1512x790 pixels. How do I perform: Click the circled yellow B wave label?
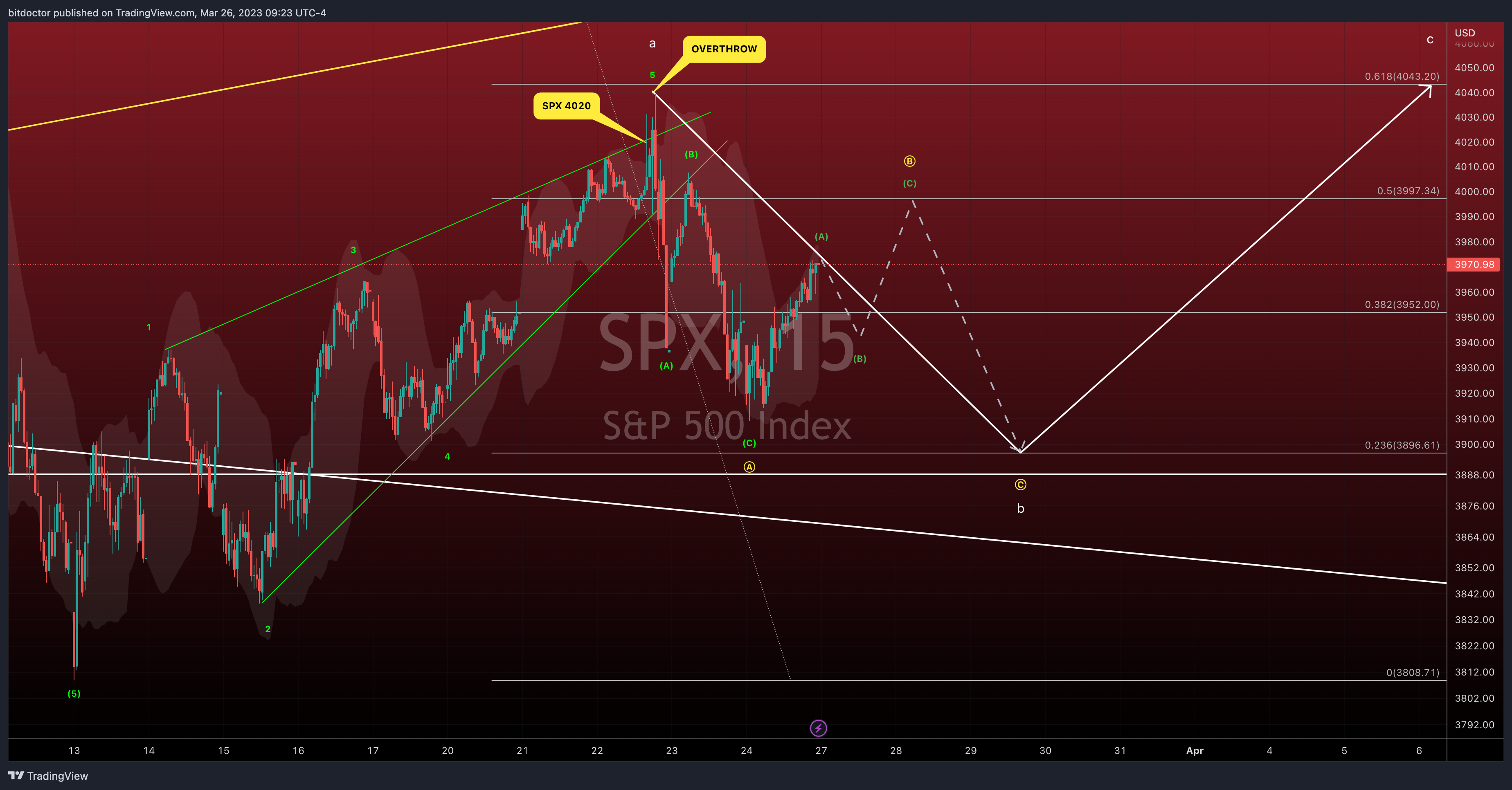(x=909, y=161)
